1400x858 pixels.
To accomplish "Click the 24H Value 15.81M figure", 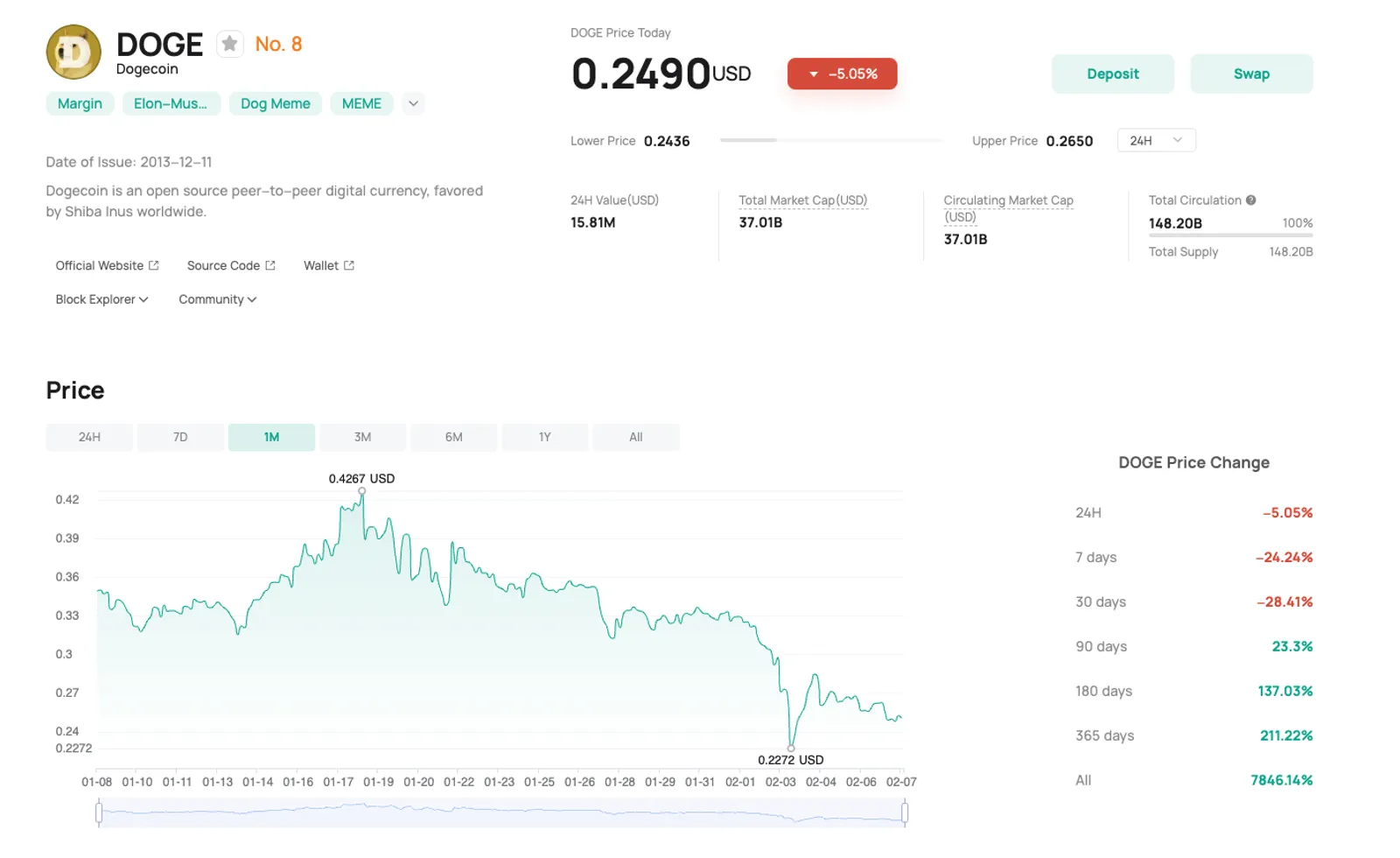I will [593, 222].
